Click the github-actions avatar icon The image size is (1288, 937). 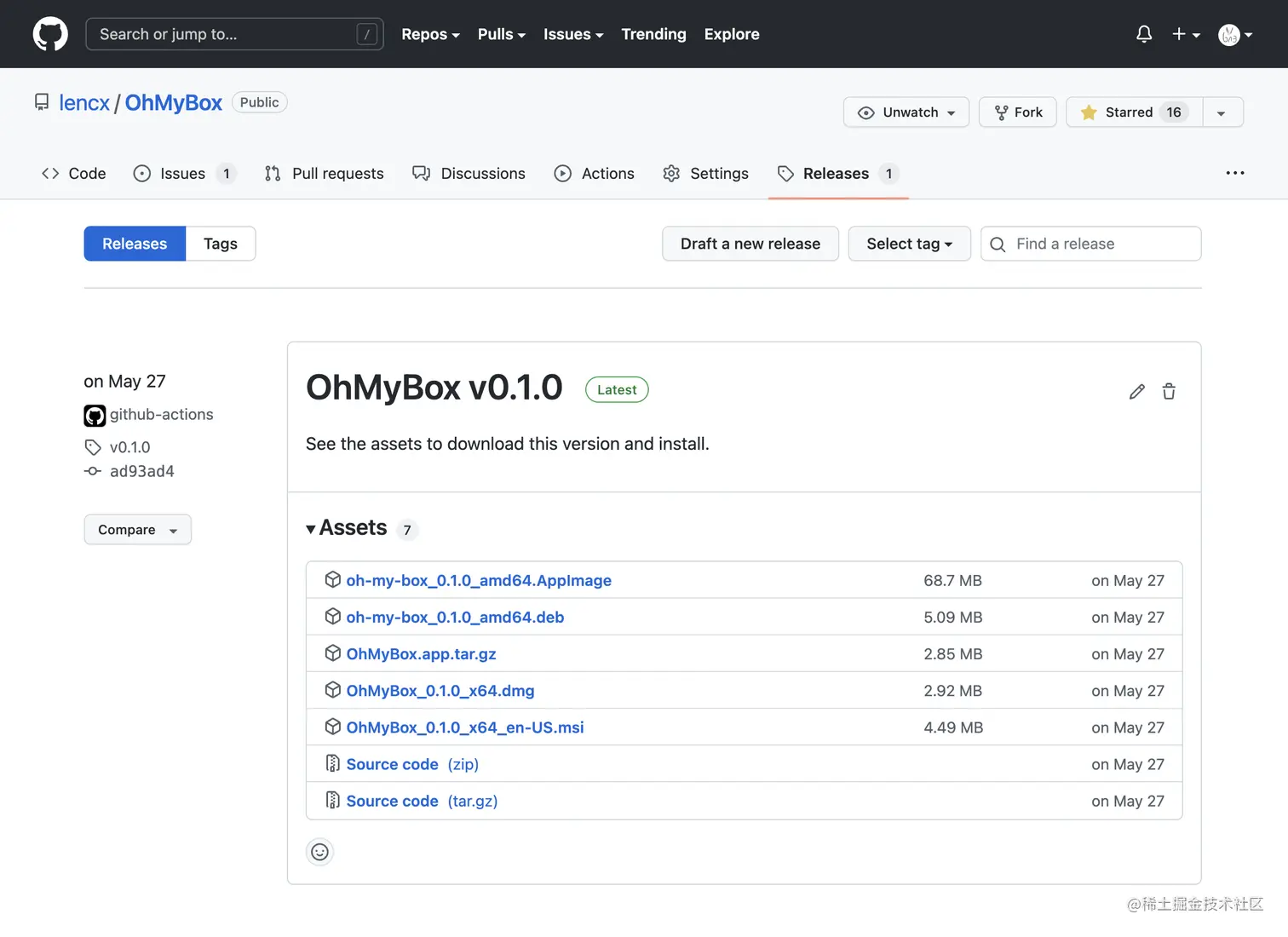pyautogui.click(x=95, y=416)
